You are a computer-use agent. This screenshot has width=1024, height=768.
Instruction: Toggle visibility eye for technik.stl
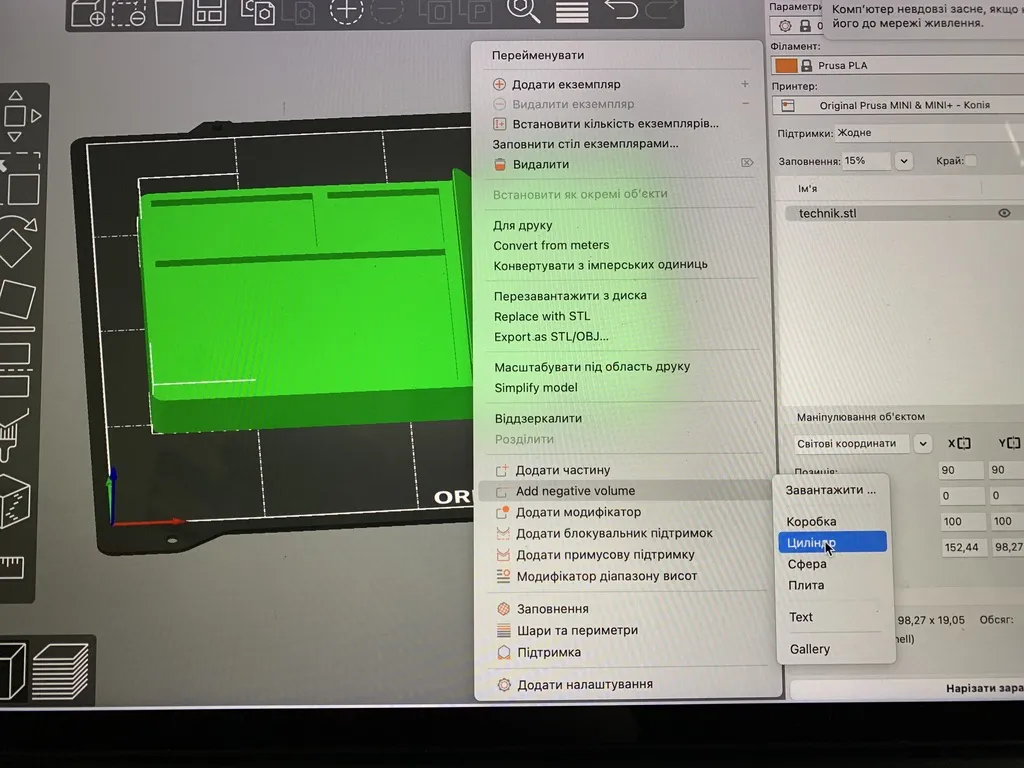tap(1004, 213)
